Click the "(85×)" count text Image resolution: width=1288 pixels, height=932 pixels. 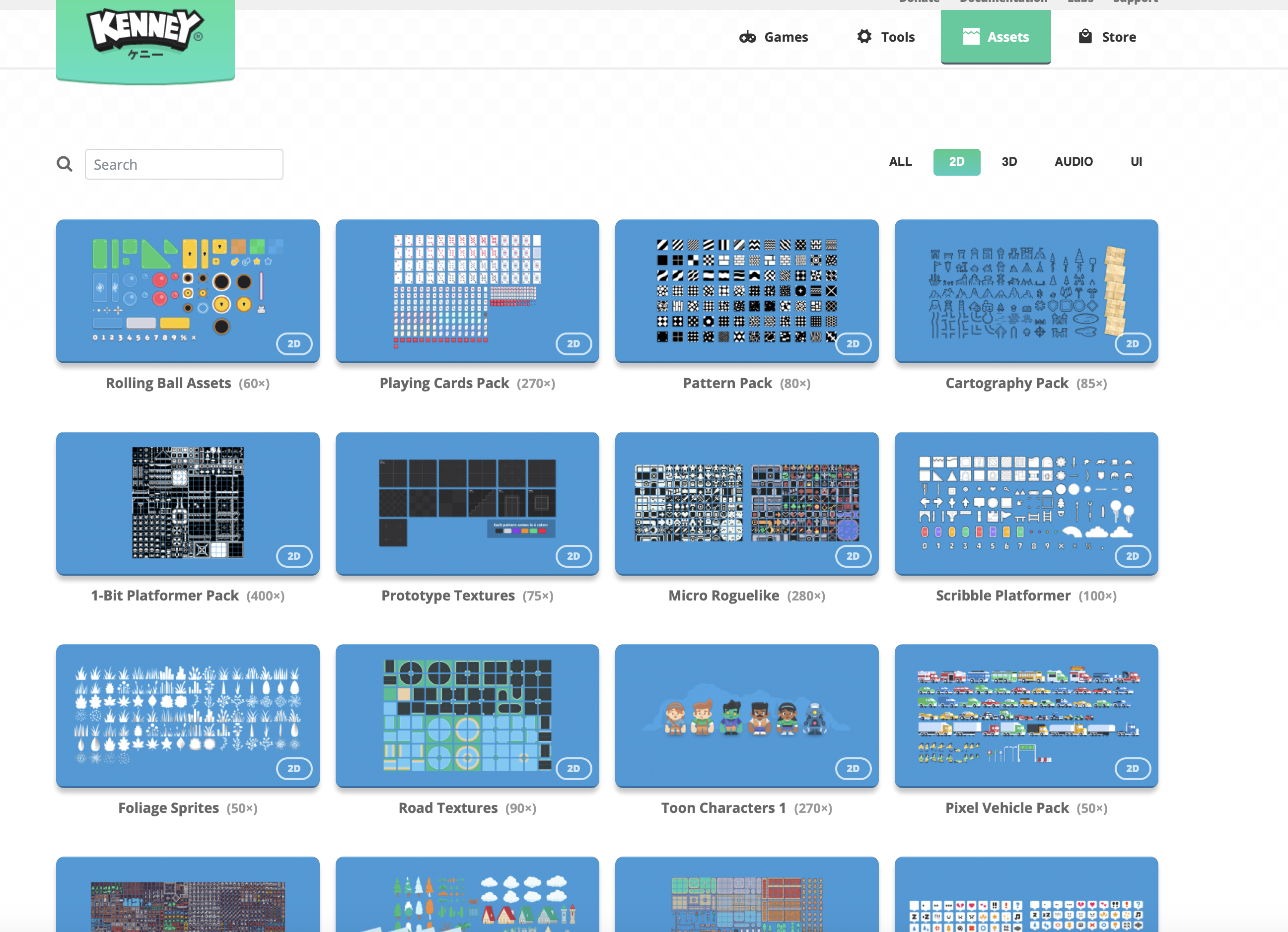click(1091, 384)
